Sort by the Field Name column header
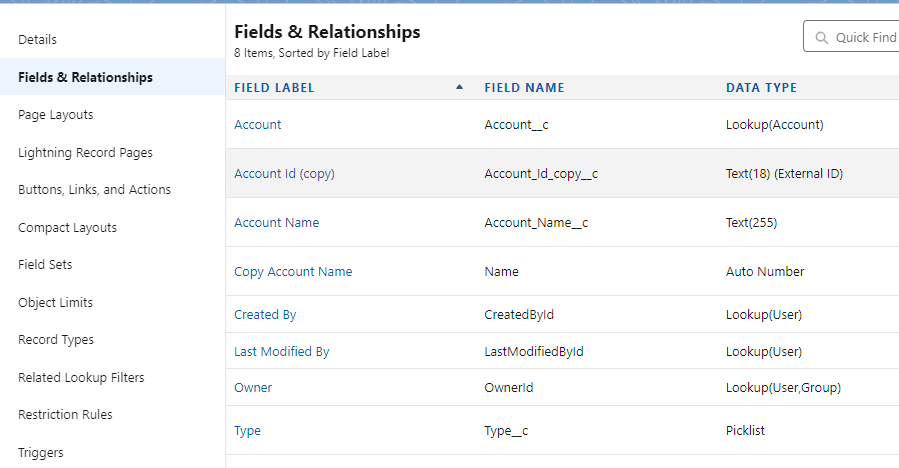899x468 pixels. coord(524,88)
